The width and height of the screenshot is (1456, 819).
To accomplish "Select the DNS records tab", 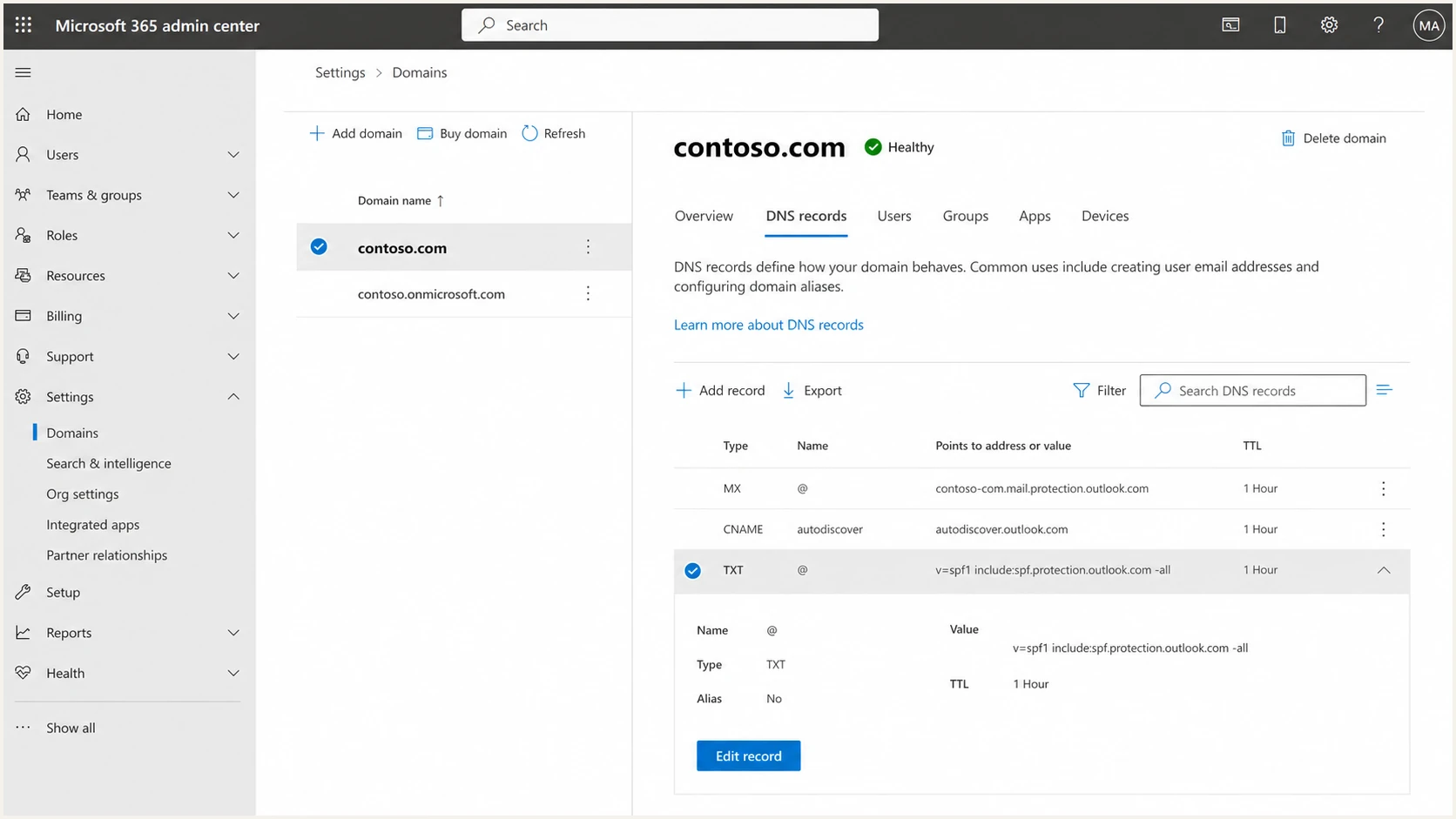I will click(x=806, y=216).
